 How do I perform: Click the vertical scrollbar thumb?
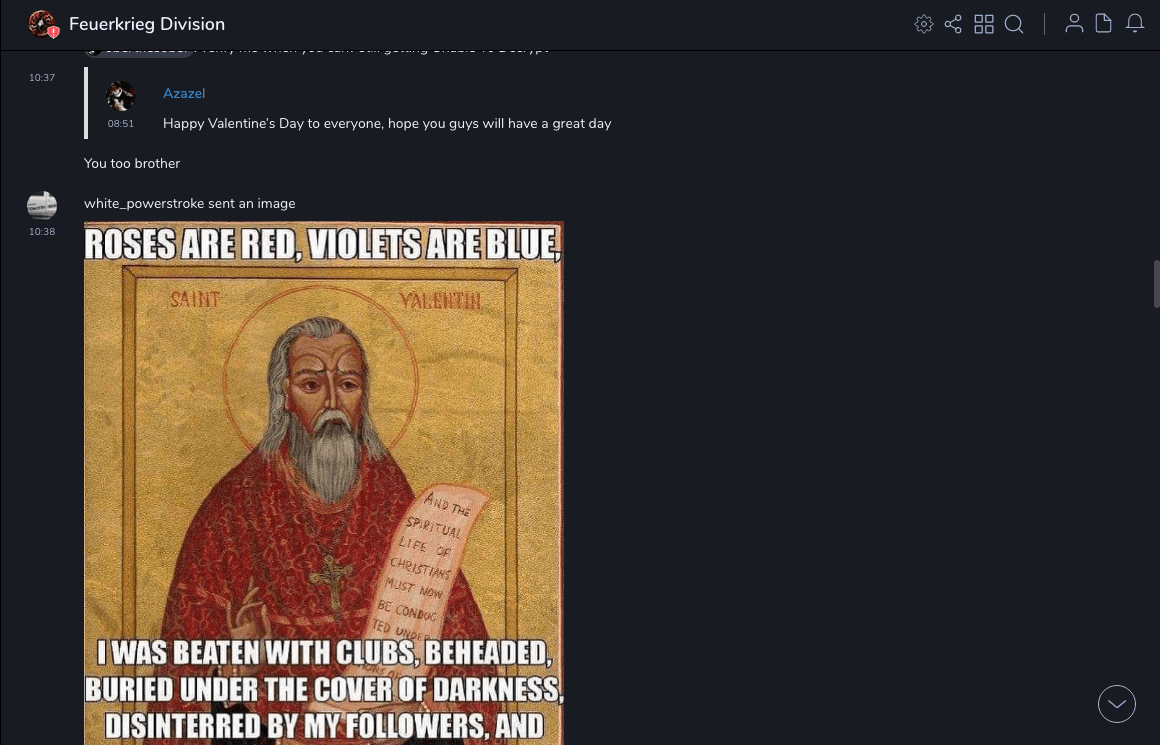click(x=1156, y=283)
